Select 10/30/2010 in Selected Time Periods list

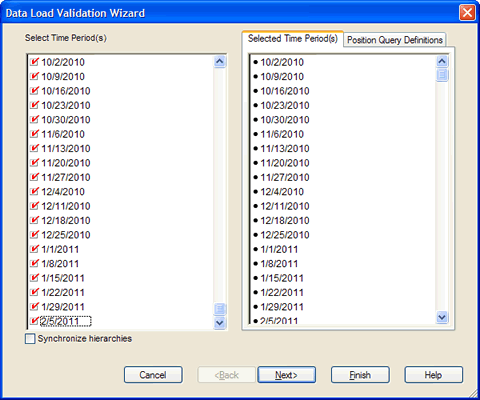coord(285,119)
